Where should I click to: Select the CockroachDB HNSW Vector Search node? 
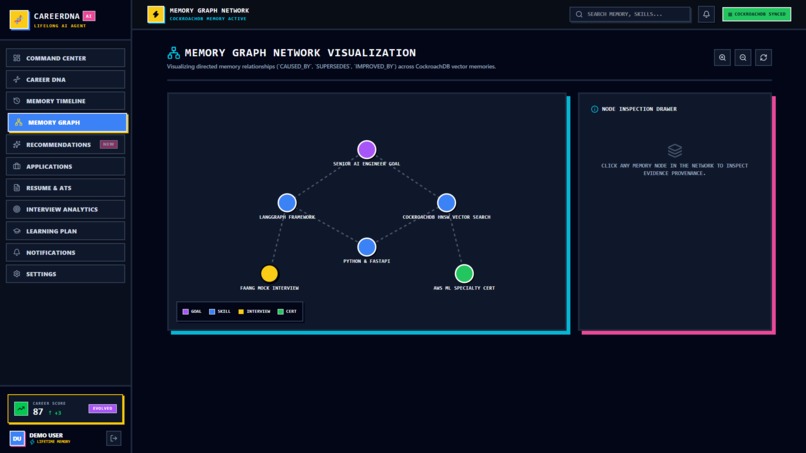coord(446,203)
